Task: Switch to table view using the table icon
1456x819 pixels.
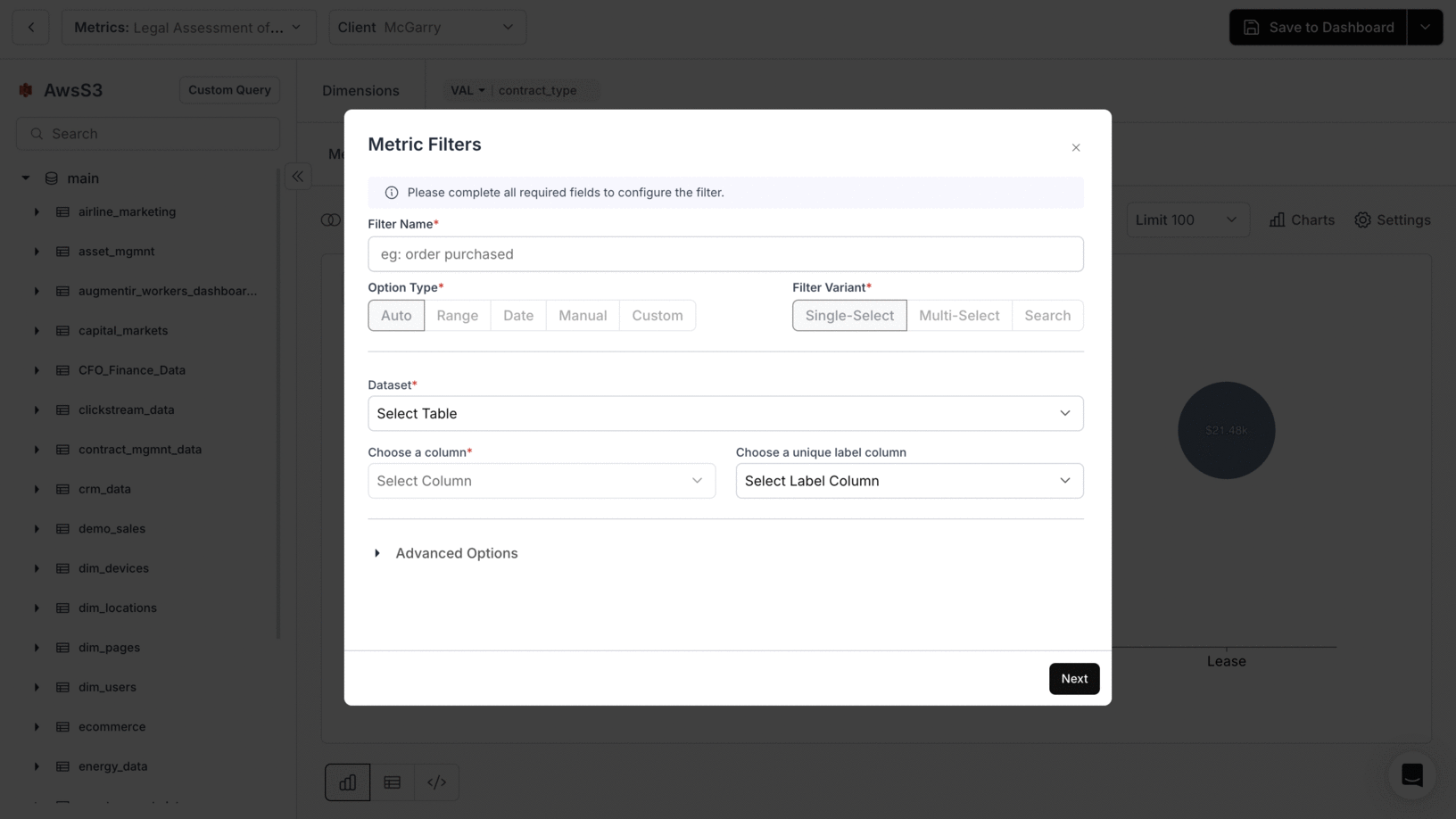Action: (392, 782)
